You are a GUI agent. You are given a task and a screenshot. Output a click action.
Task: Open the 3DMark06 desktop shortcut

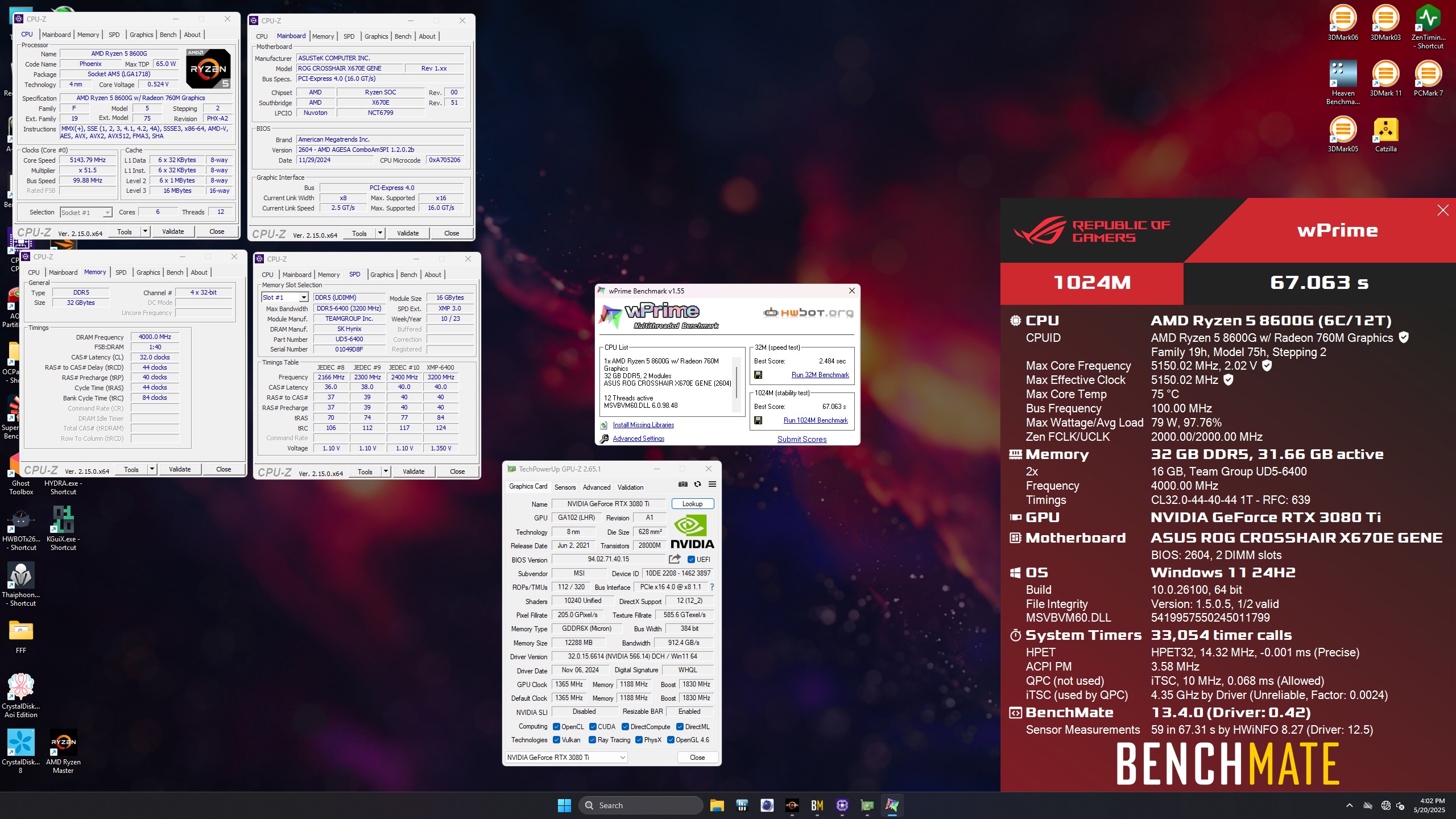(1343, 23)
